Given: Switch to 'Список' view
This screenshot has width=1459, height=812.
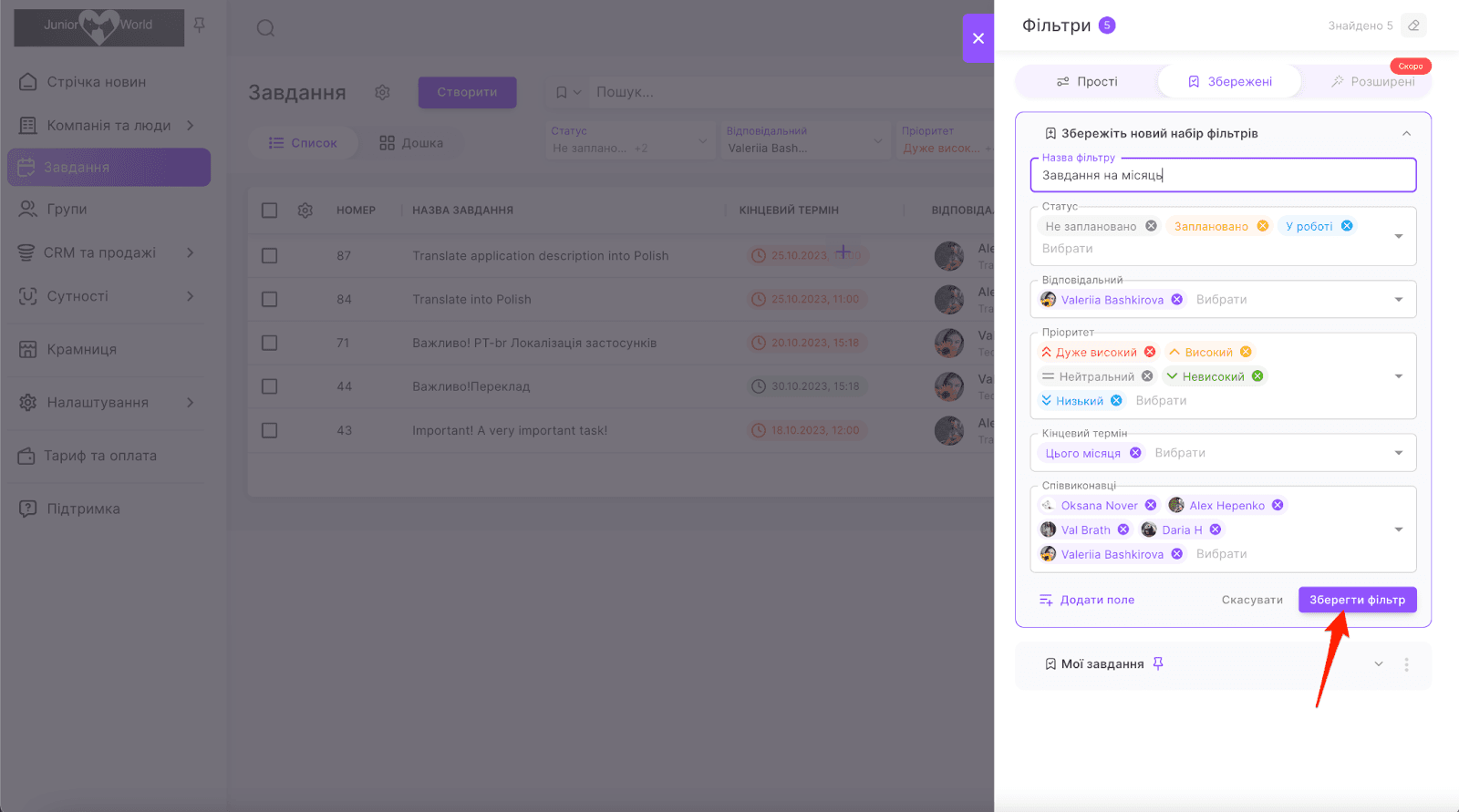Looking at the screenshot, I should (303, 143).
